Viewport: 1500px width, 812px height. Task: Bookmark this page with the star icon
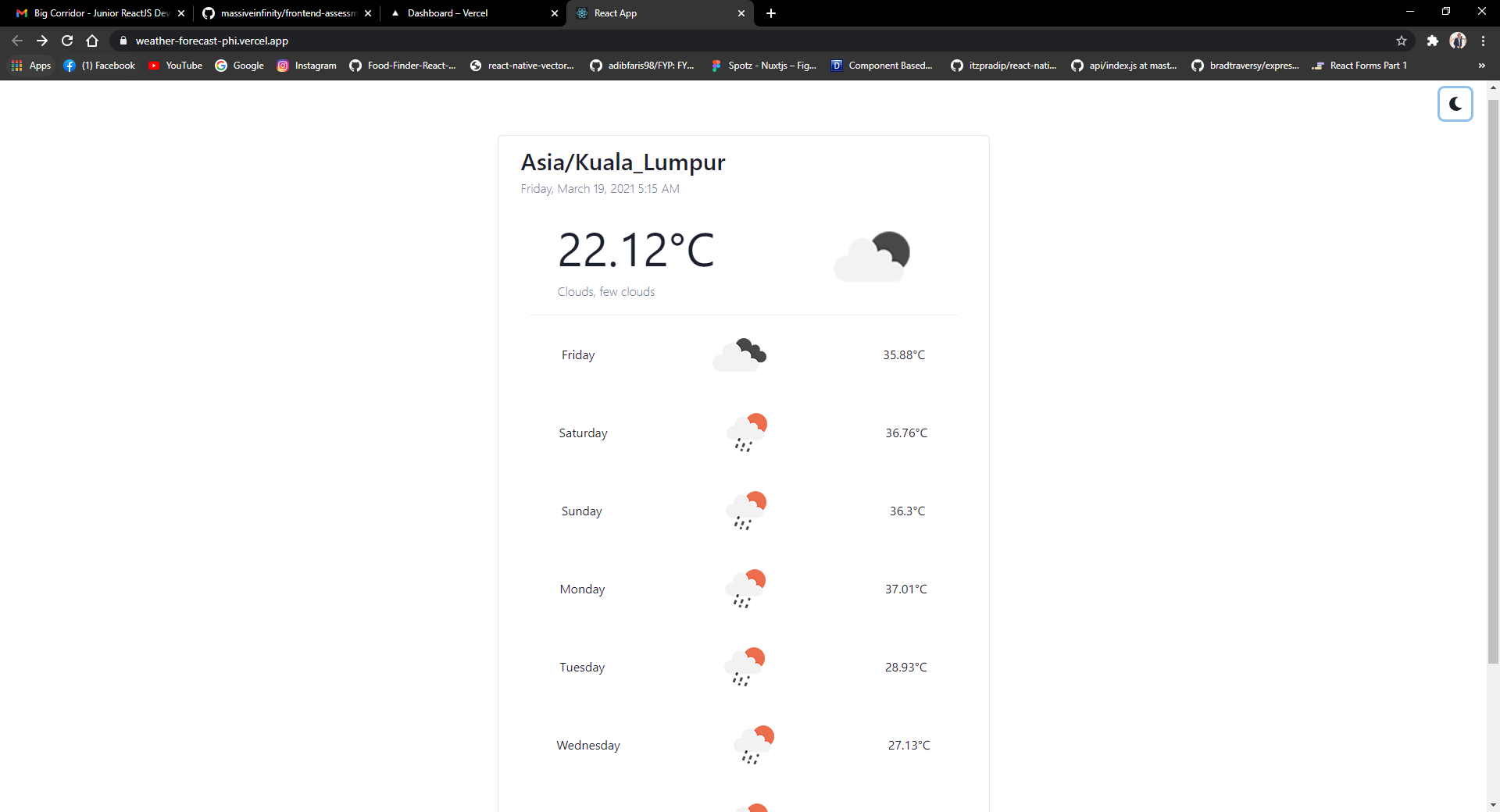point(1402,41)
